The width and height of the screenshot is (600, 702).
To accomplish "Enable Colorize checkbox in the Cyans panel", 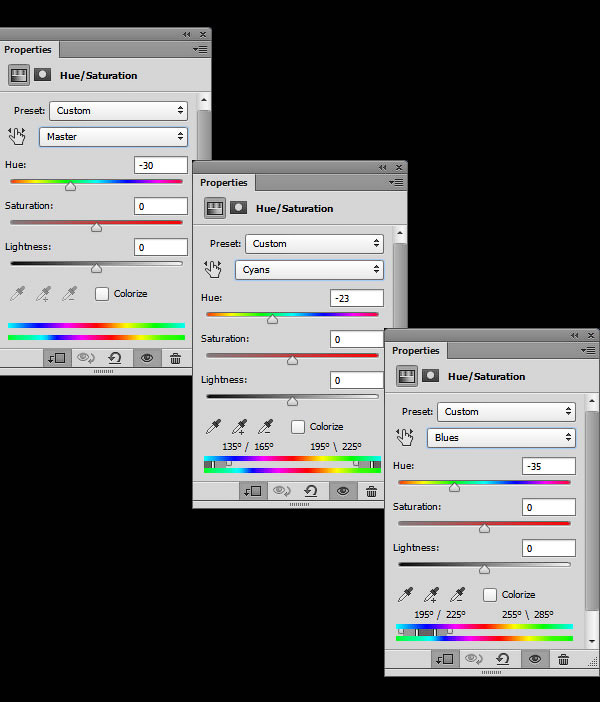I will click(x=298, y=427).
